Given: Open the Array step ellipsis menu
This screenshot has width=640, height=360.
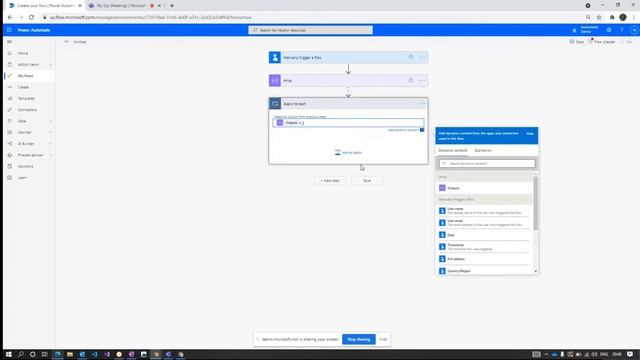Looking at the screenshot, I should [422, 80].
